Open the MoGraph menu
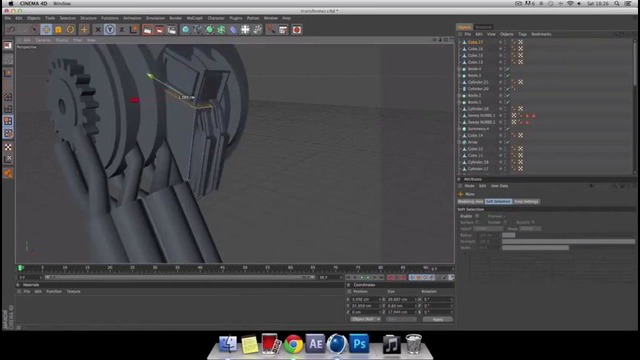 click(194, 18)
